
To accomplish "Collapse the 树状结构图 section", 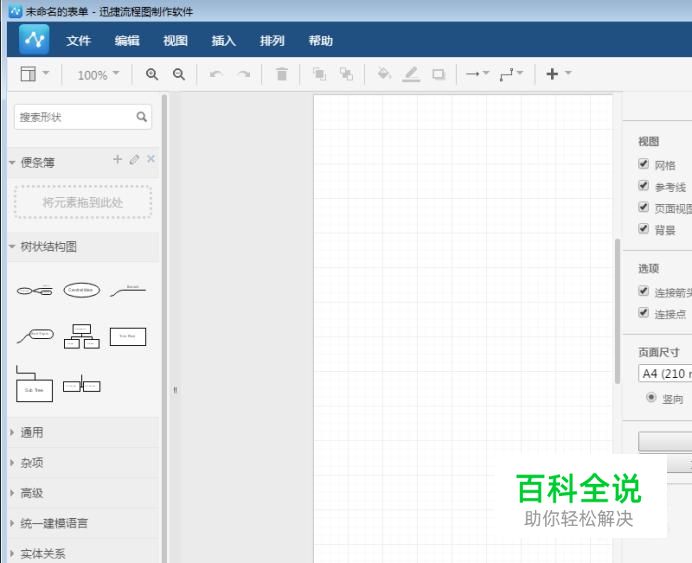I will 12,246.
